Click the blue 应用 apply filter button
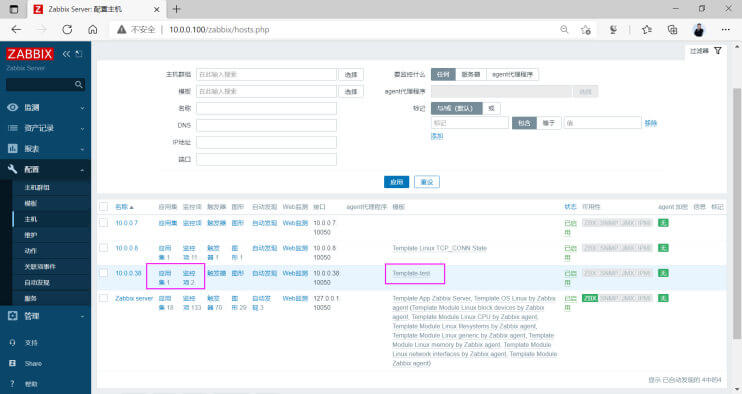The image size is (742, 394). (396, 182)
